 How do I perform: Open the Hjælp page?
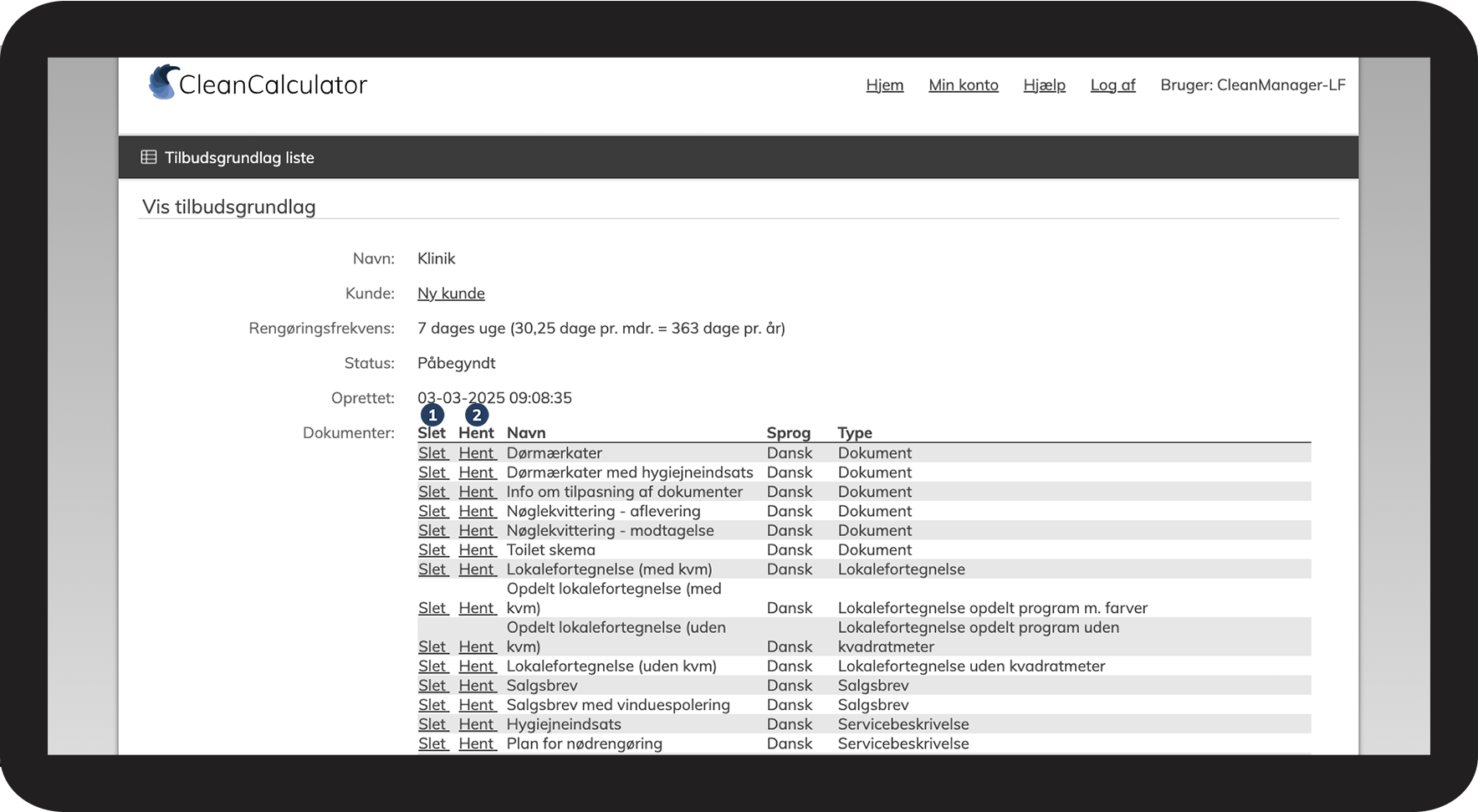(1044, 84)
